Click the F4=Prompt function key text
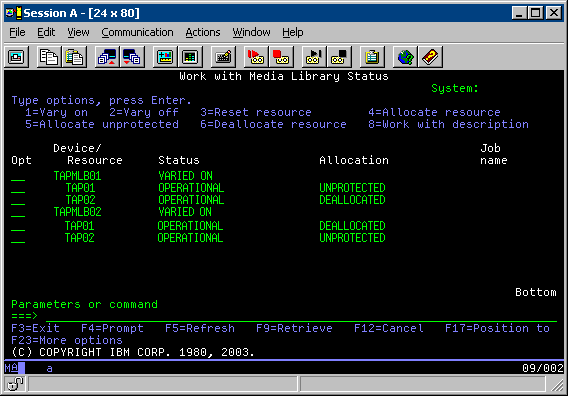This screenshot has height=396, width=568. (x=112, y=328)
